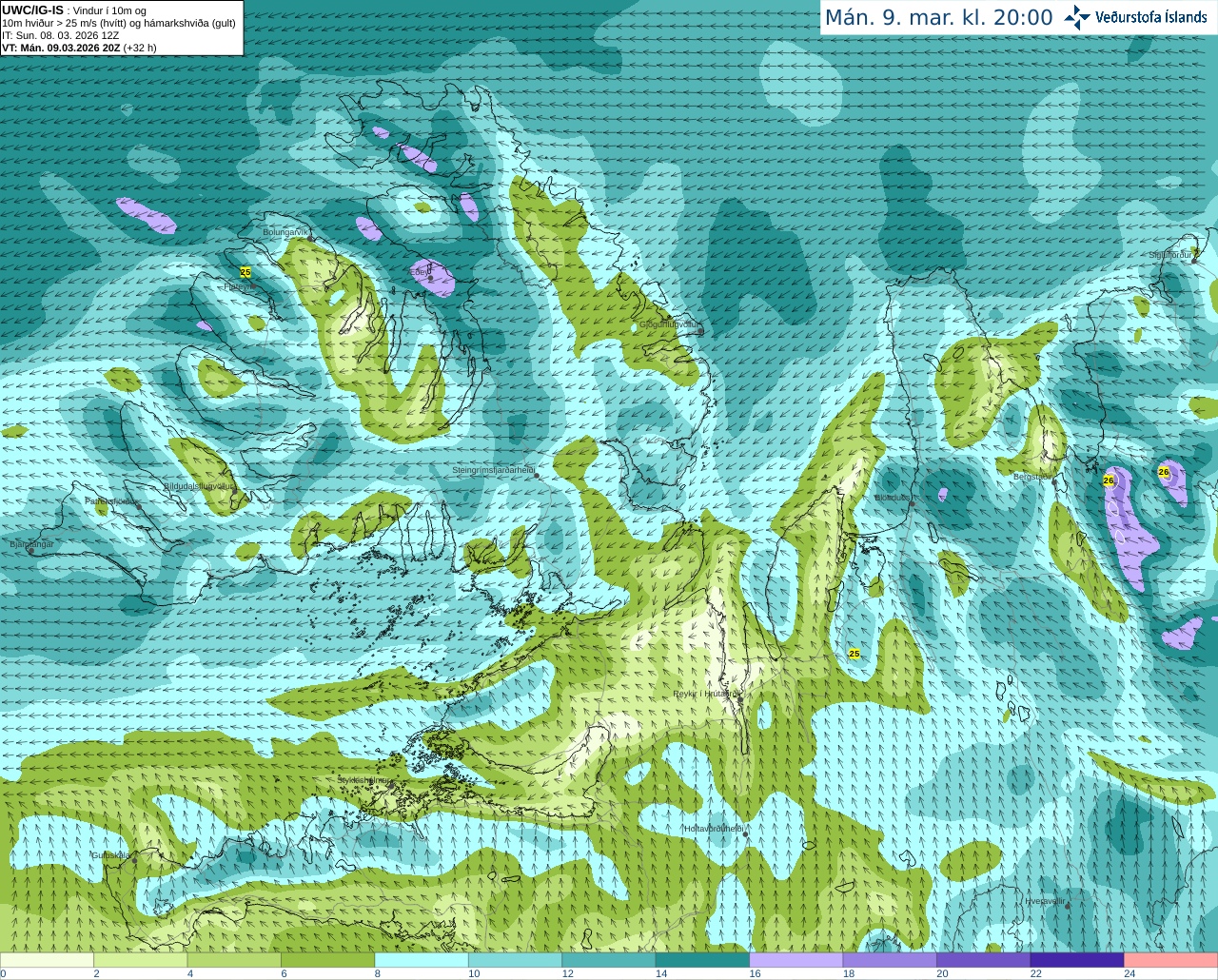Click the 8–10 m/s light cyan legend swatch
Viewport: 1218px width, 980px height.
(x=422, y=960)
